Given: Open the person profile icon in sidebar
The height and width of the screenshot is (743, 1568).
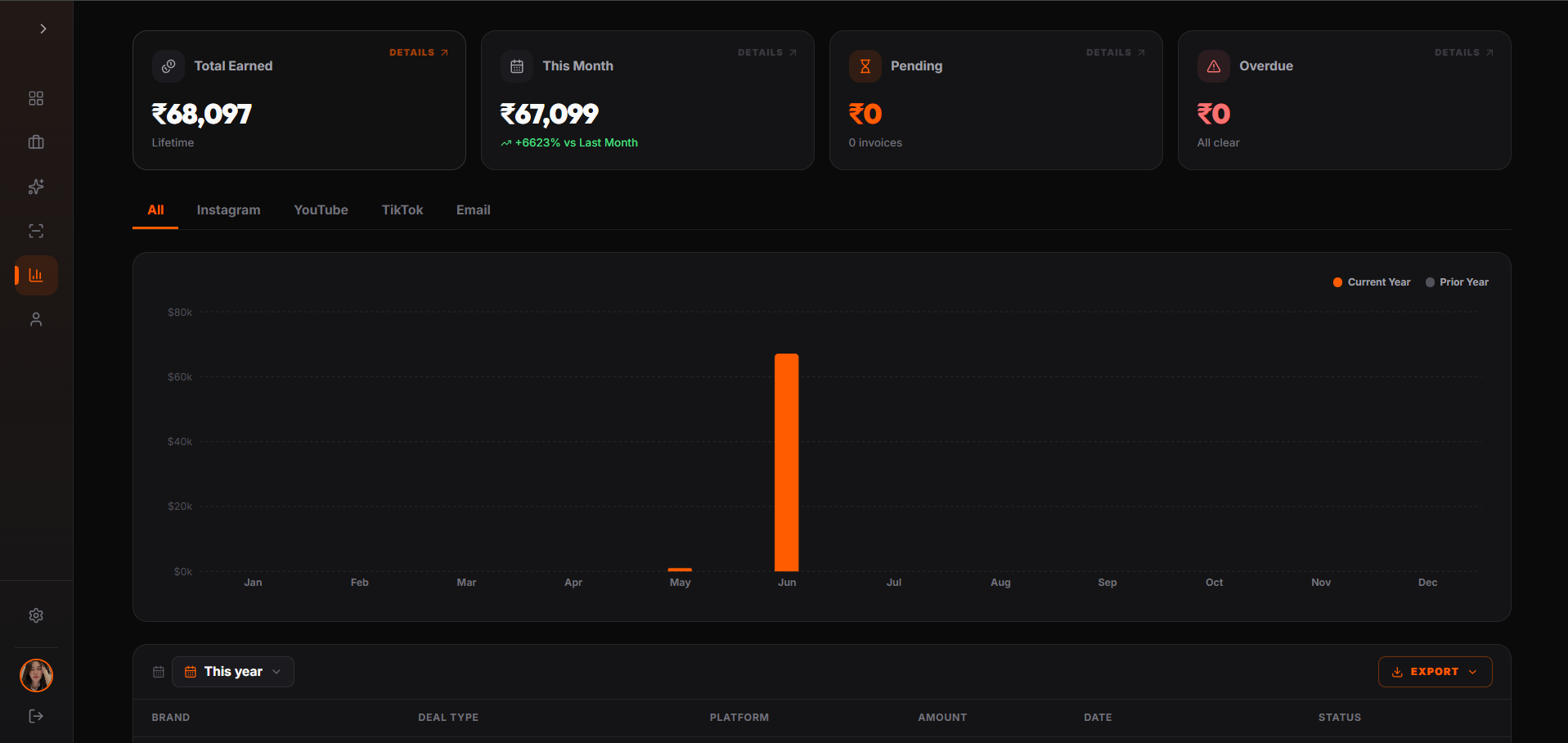Looking at the screenshot, I should (36, 319).
